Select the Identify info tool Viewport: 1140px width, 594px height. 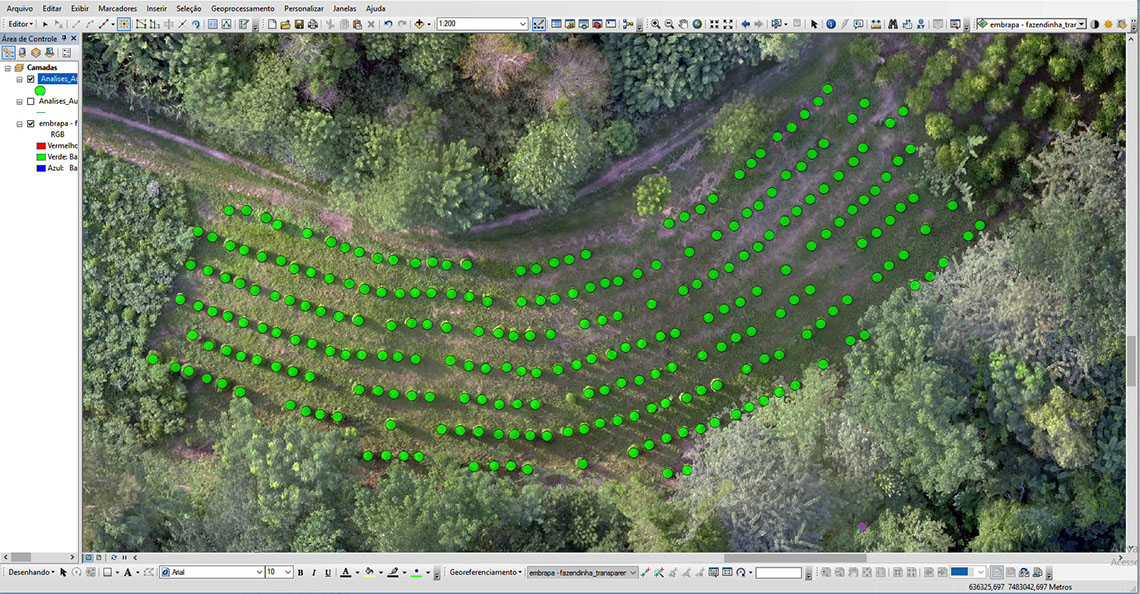[x=831, y=24]
